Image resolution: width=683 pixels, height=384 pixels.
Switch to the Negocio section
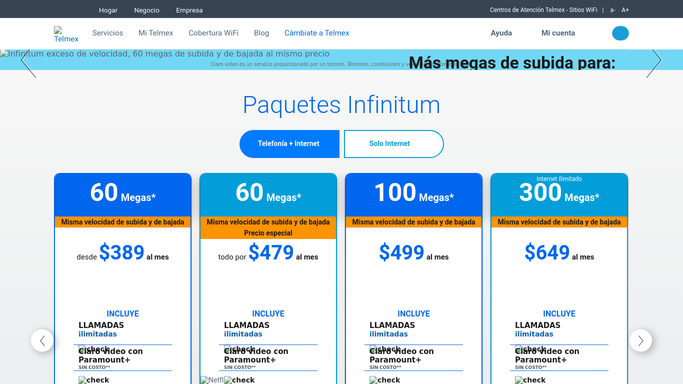click(146, 10)
